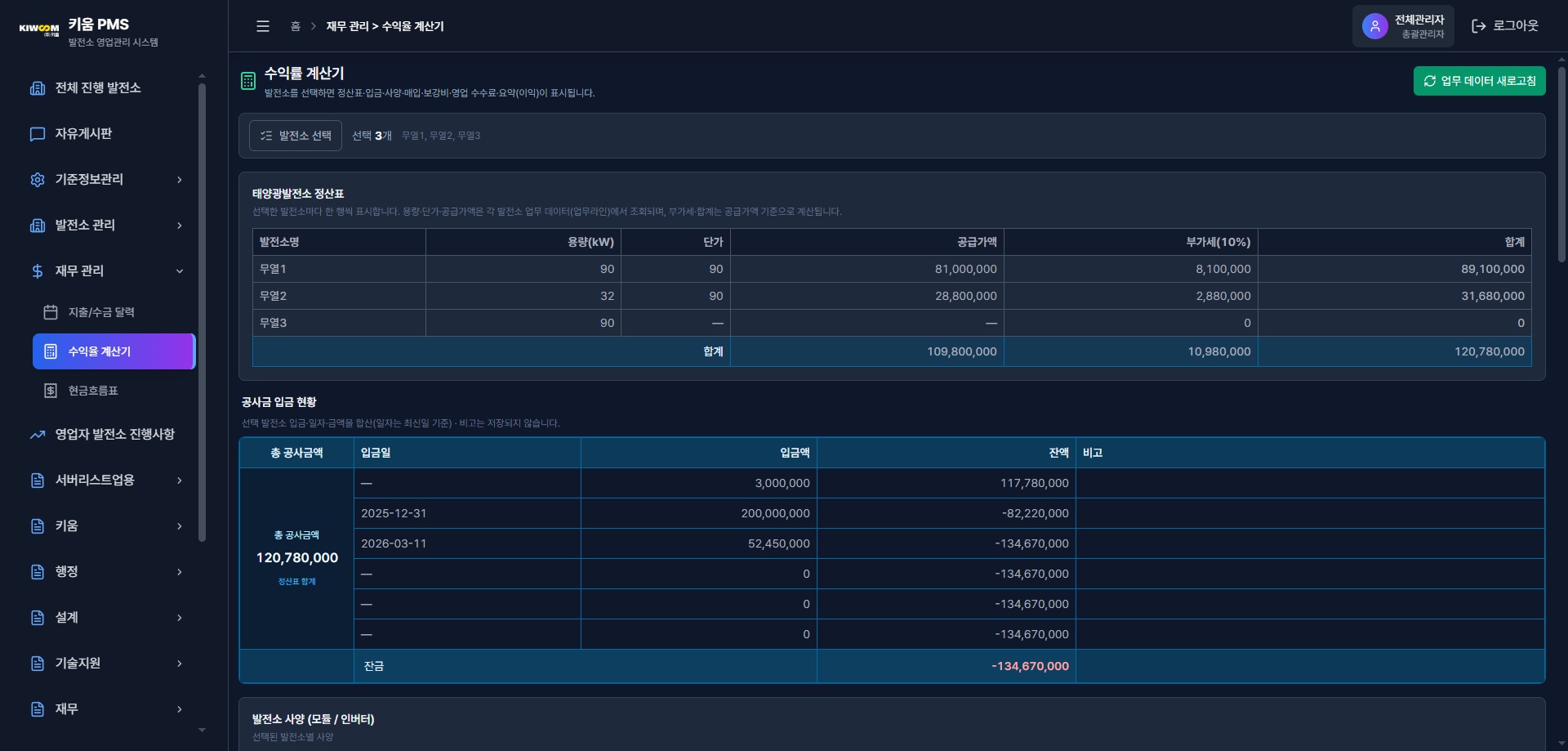The image size is (1568, 751).
Task: Click the 117,780,000 balance cell
Action: pyautogui.click(x=947, y=483)
